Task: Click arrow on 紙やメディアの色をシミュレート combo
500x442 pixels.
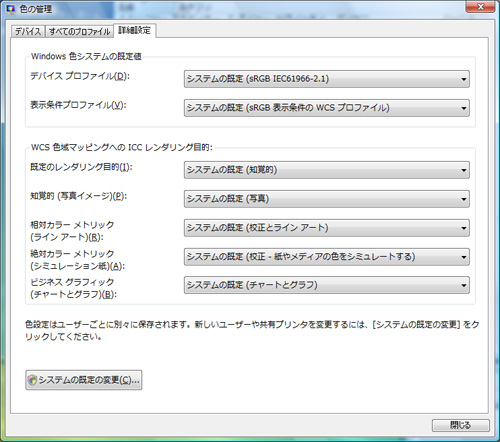Action: click(x=464, y=257)
